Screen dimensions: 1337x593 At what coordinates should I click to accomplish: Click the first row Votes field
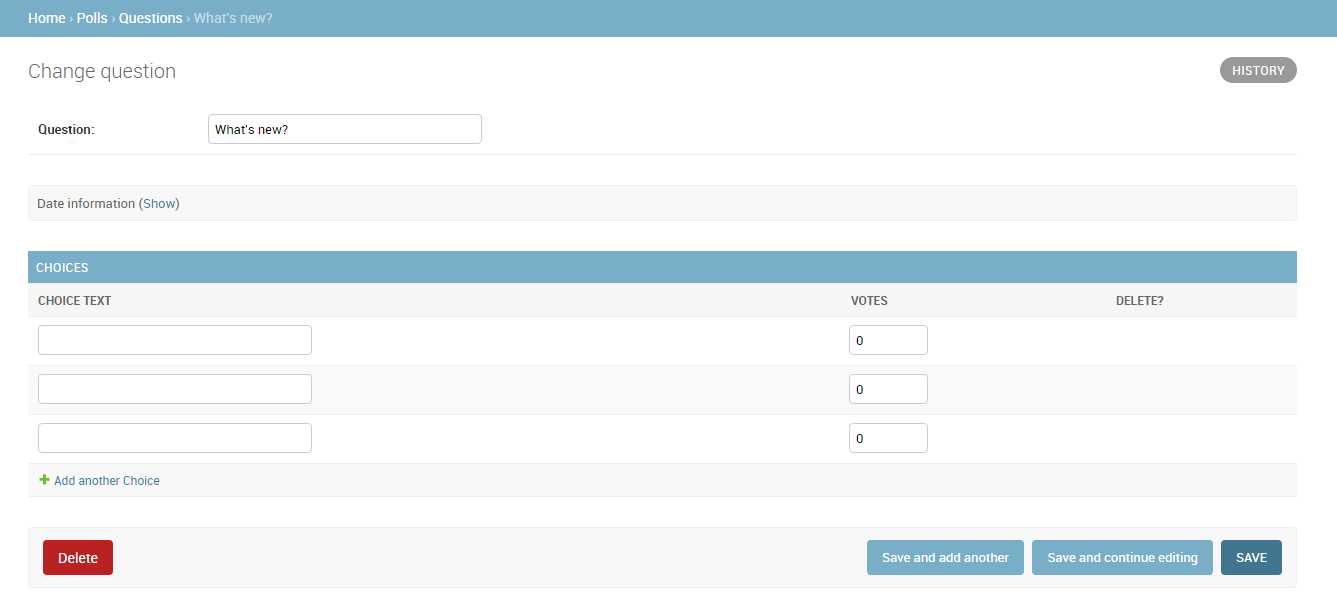(888, 340)
